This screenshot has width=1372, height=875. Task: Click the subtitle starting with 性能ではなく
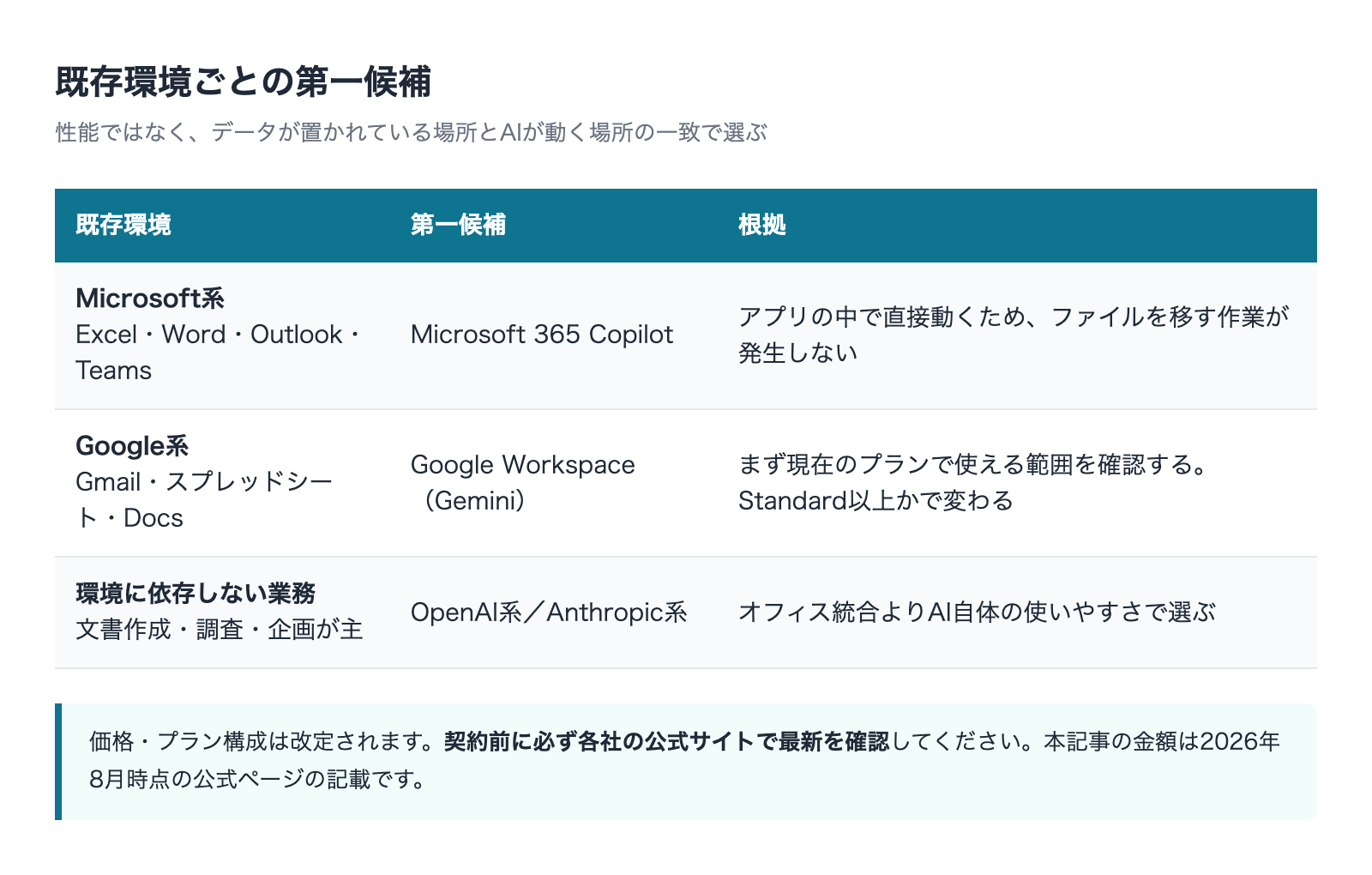click(x=412, y=132)
